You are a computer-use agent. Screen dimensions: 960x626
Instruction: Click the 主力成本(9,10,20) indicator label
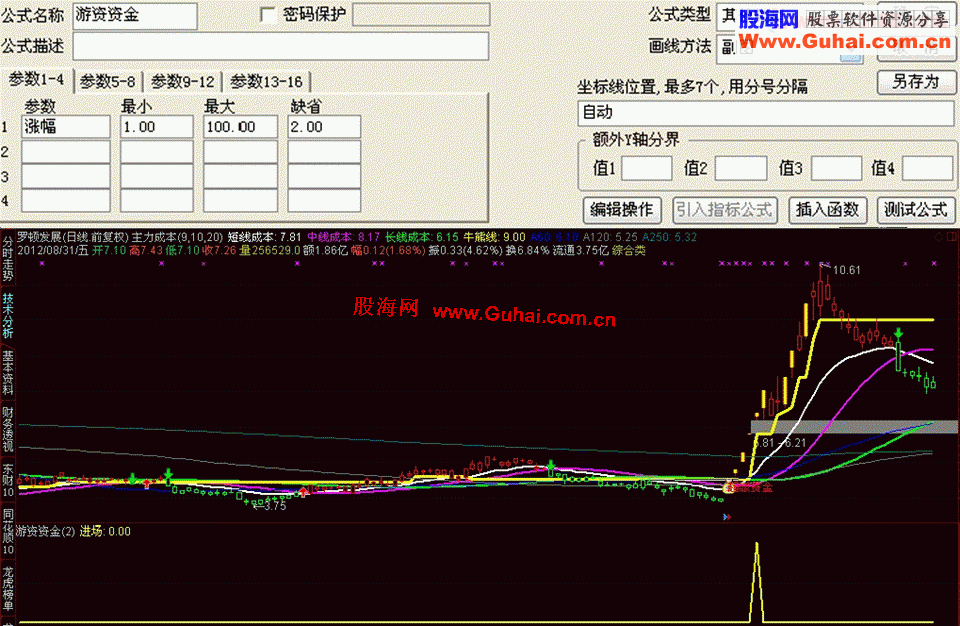point(178,237)
